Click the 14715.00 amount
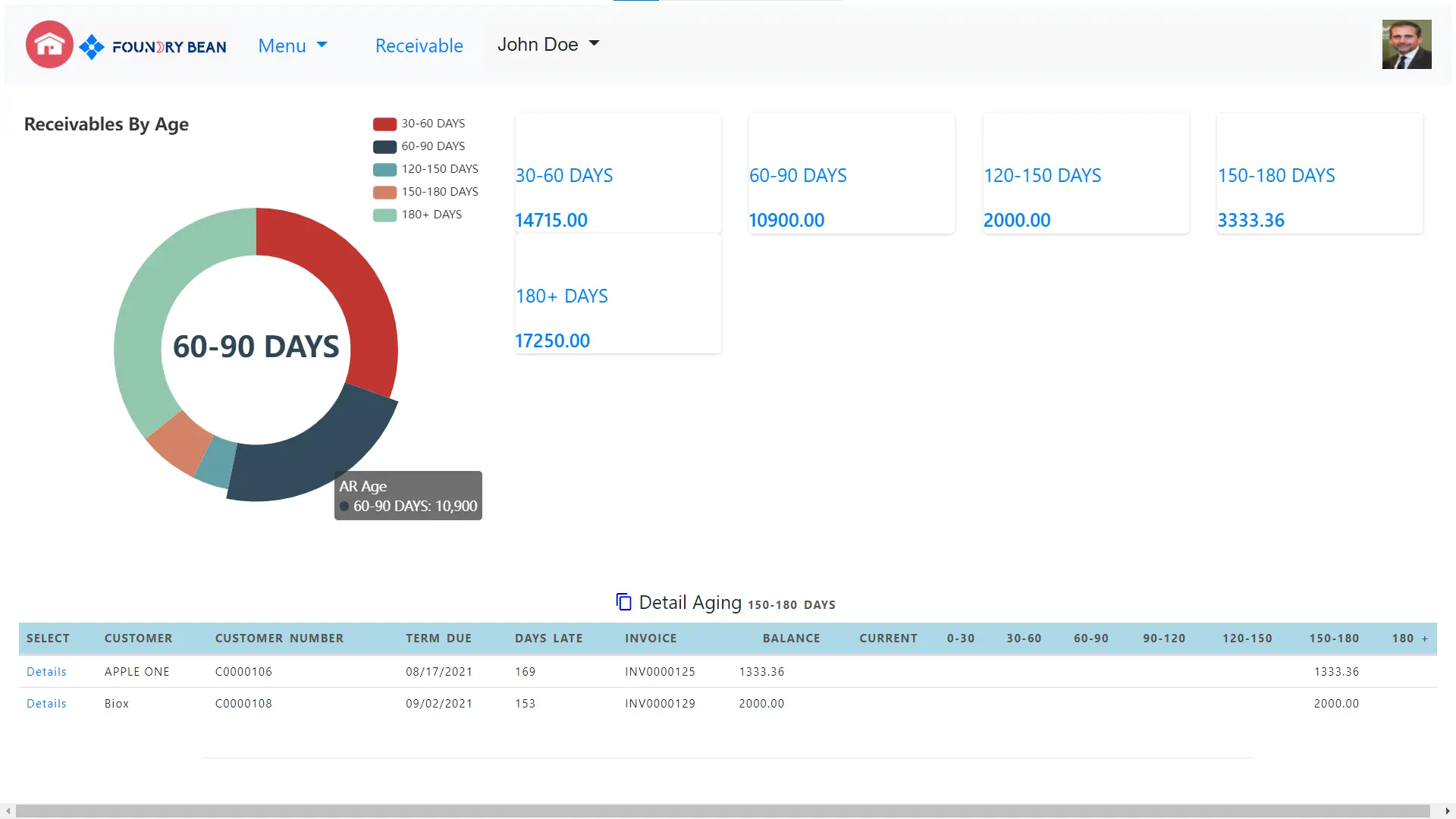The height and width of the screenshot is (819, 1456). coord(551,220)
